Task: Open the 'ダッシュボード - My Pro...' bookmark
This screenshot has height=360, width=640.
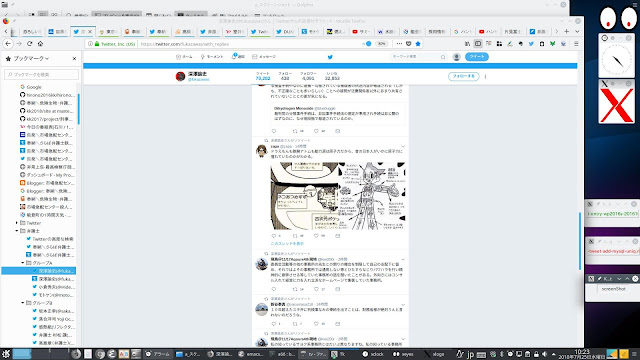Action: 47,175
